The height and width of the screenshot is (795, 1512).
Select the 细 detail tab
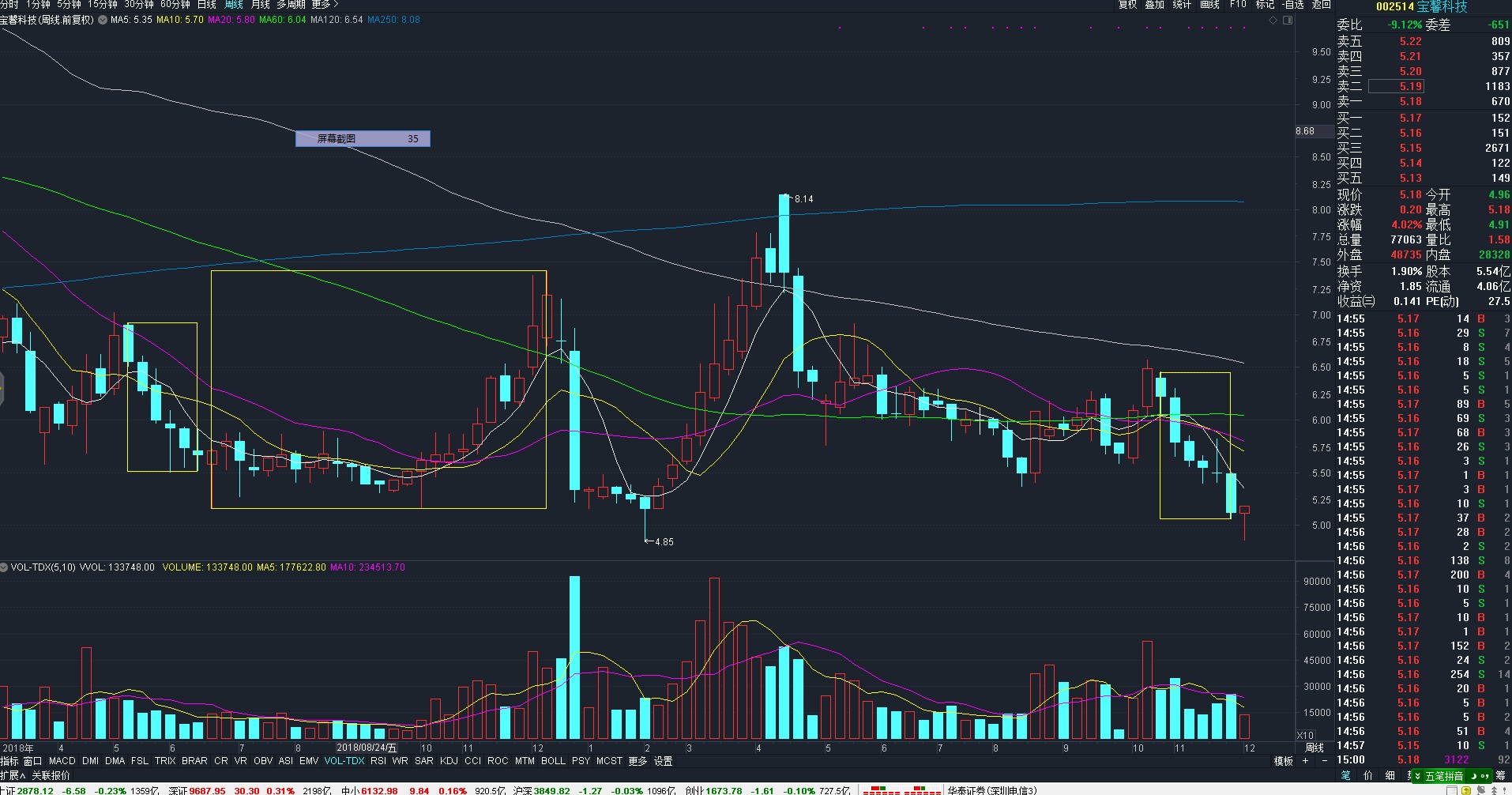tap(1390, 776)
